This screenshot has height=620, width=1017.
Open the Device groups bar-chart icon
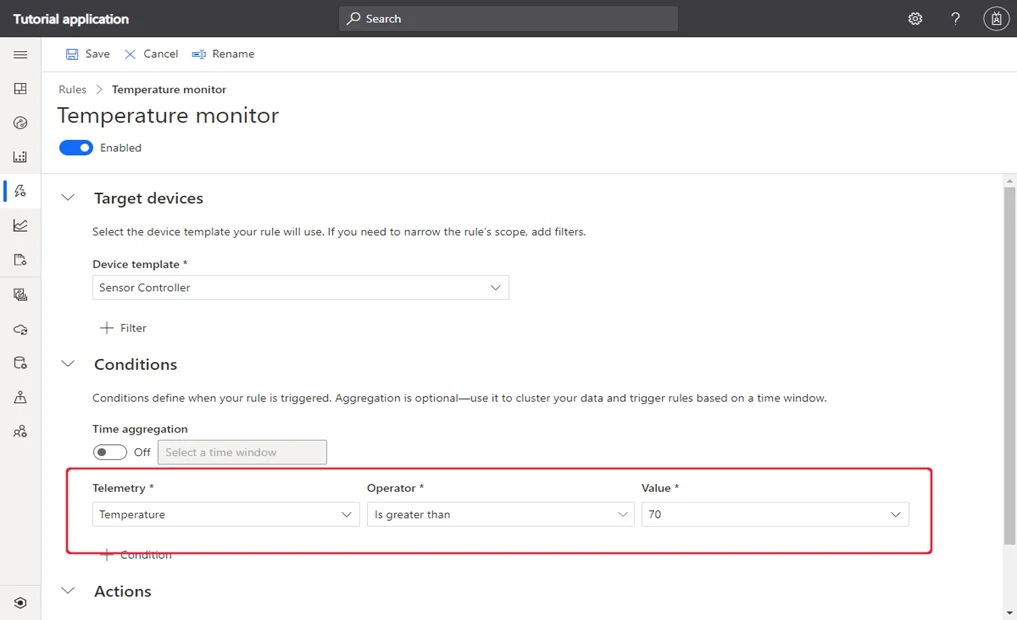(x=20, y=156)
